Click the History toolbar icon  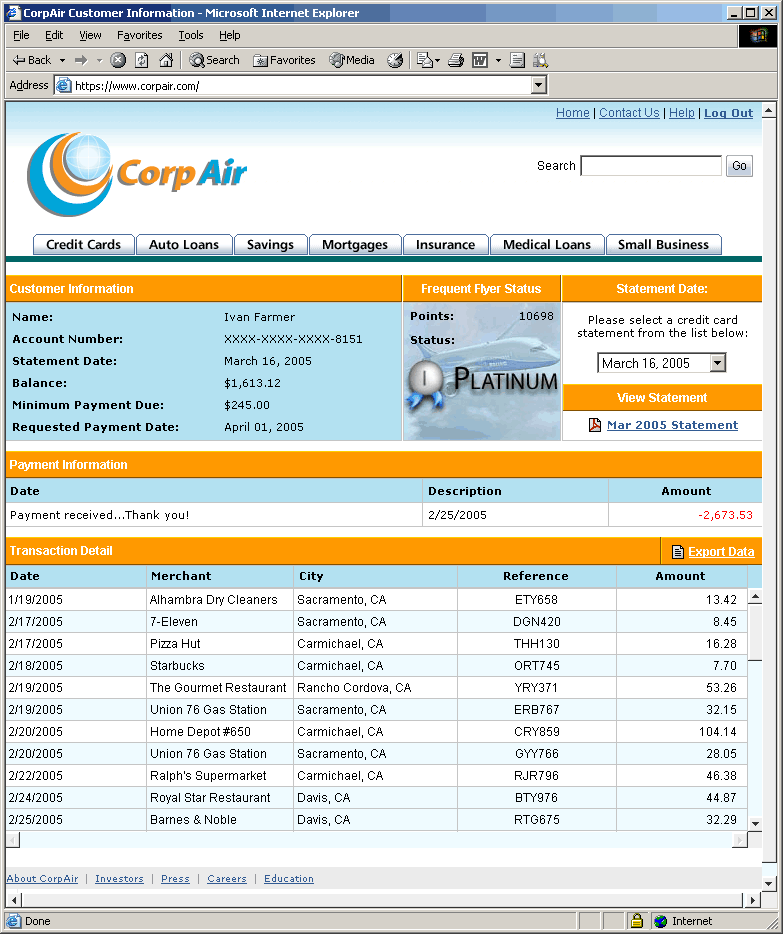click(395, 60)
